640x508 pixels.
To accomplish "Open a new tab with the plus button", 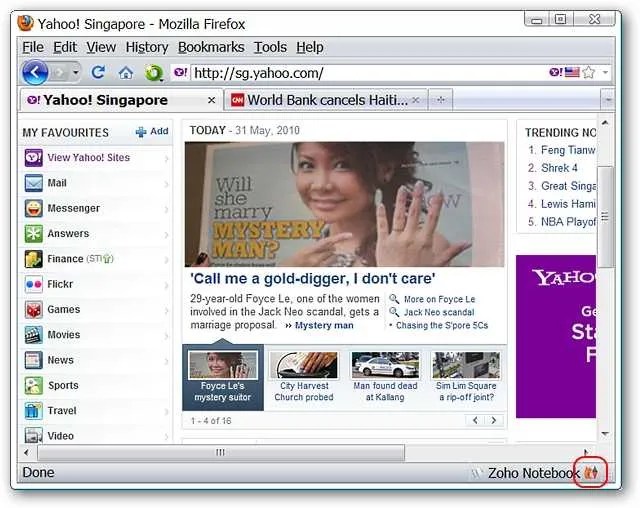I will pos(440,100).
